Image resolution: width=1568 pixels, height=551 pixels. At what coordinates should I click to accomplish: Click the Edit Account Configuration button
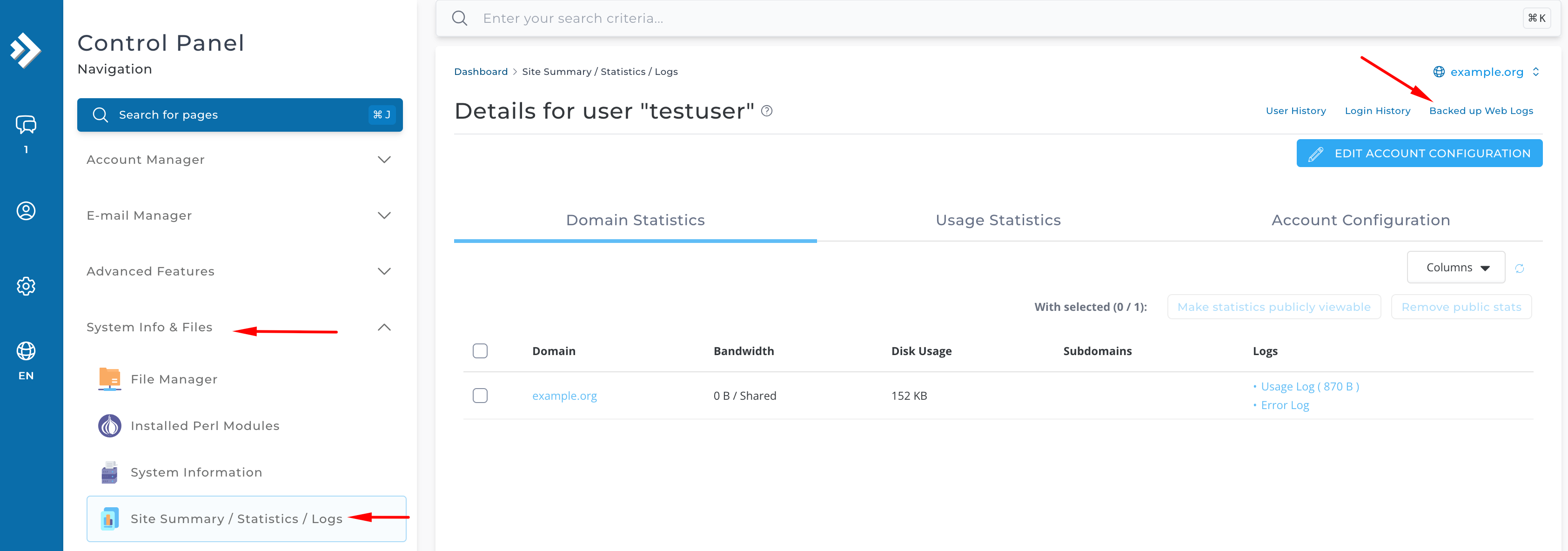(x=1419, y=154)
